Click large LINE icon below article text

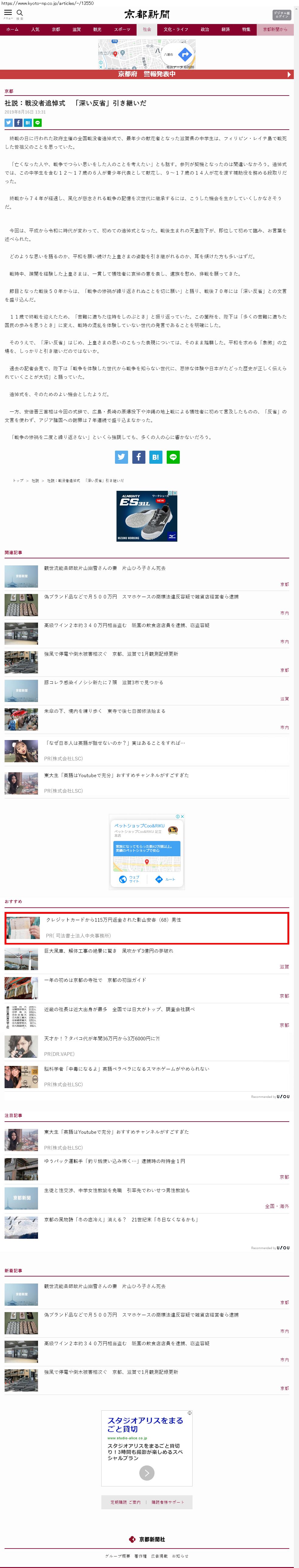[173, 457]
